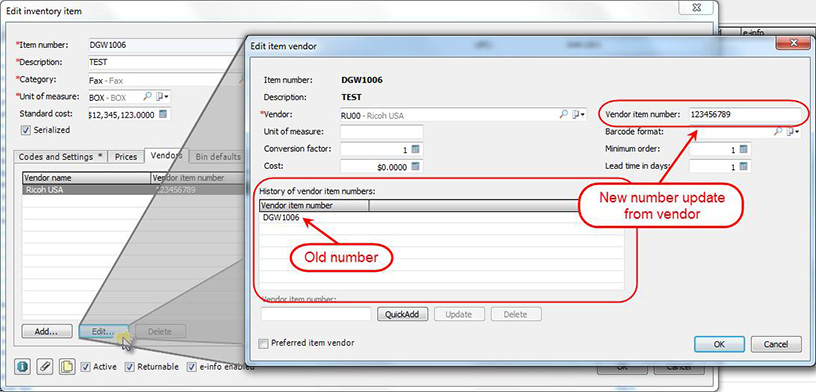
Task: Click Vendor item number header in Vendors tab
Action: (198, 178)
